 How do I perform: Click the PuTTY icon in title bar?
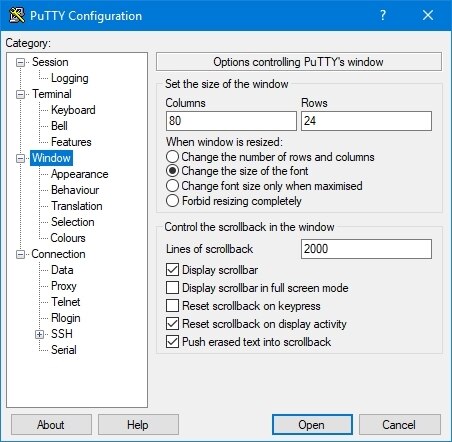click(x=17, y=15)
